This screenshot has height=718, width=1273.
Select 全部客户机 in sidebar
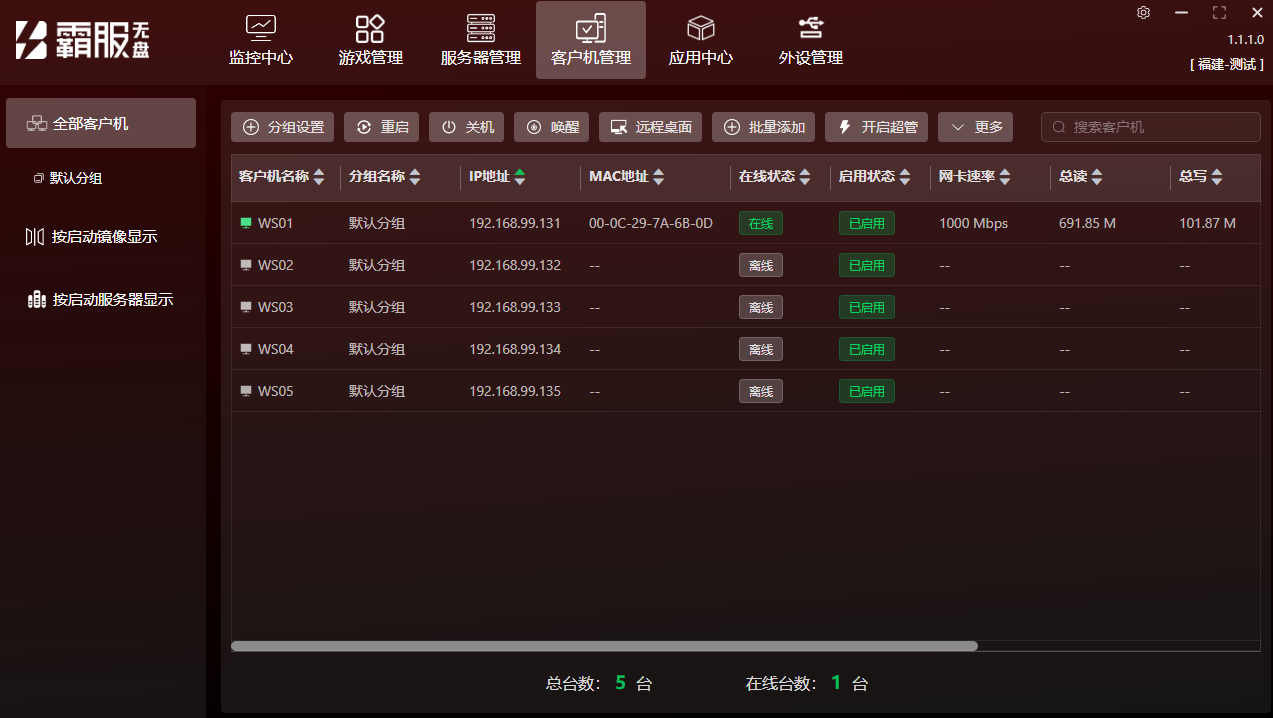(101, 123)
